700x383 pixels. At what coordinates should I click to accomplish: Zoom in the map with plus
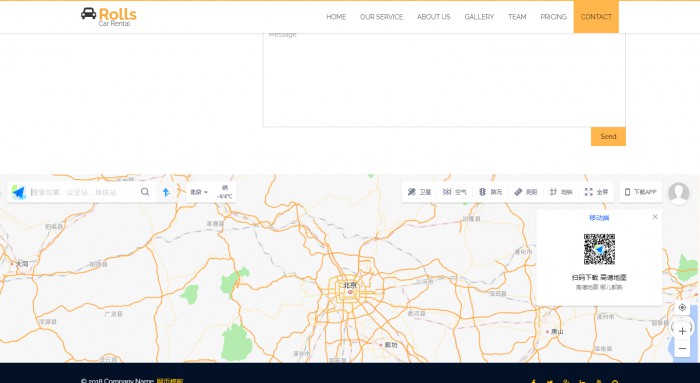(682, 331)
